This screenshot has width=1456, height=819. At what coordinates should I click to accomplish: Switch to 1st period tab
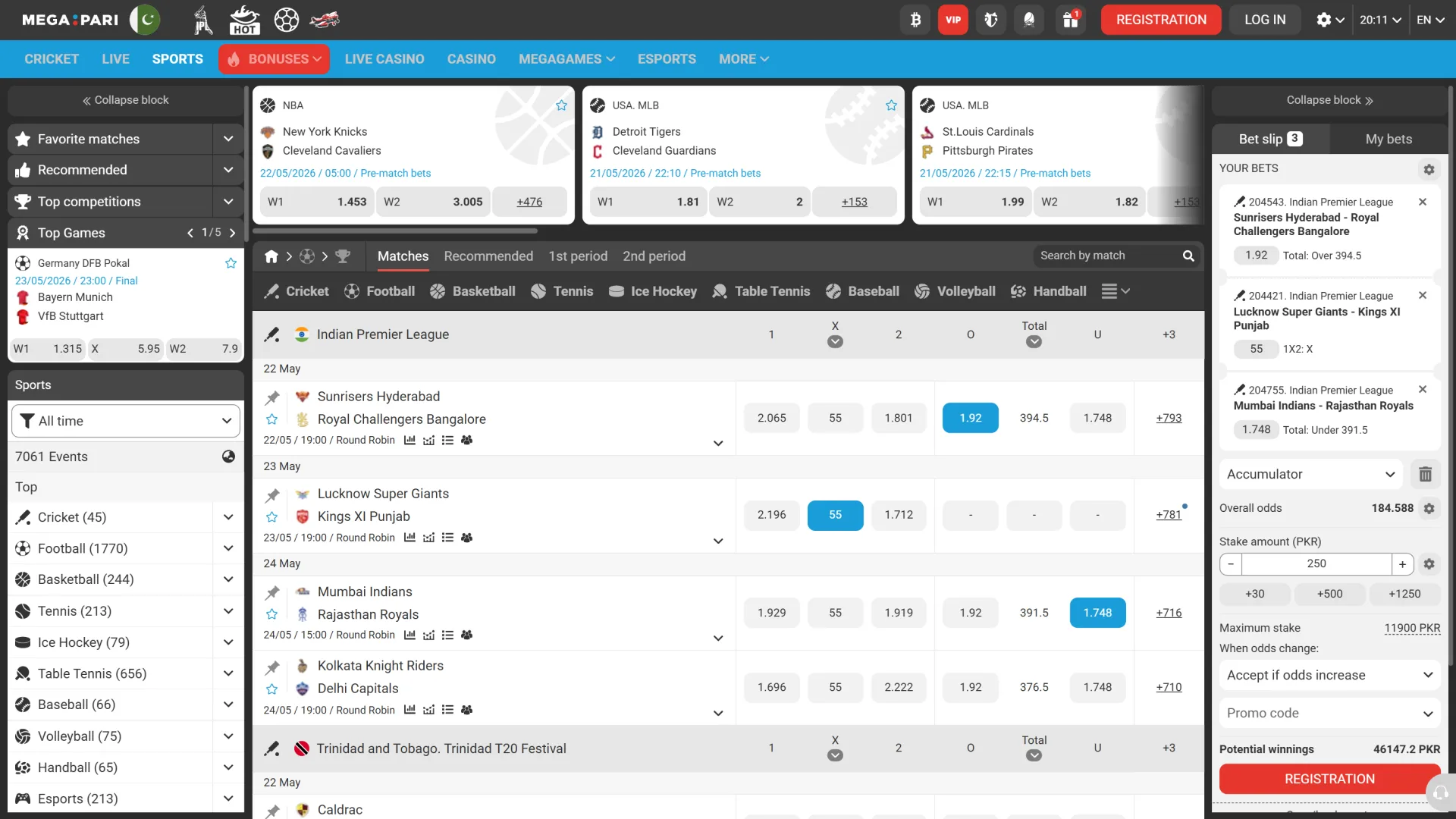pos(578,256)
